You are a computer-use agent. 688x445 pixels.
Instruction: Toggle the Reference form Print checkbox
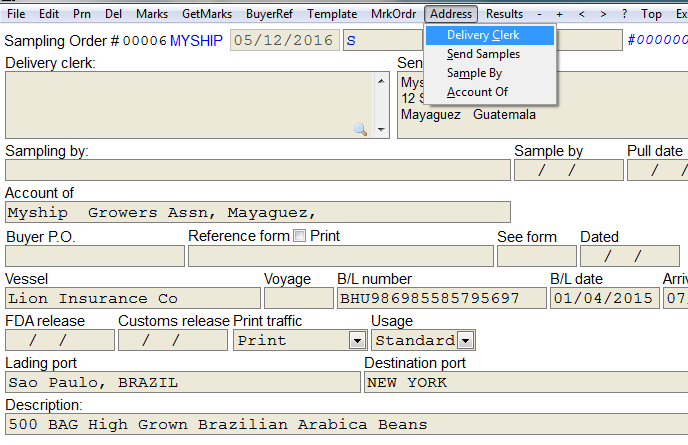[x=300, y=236]
